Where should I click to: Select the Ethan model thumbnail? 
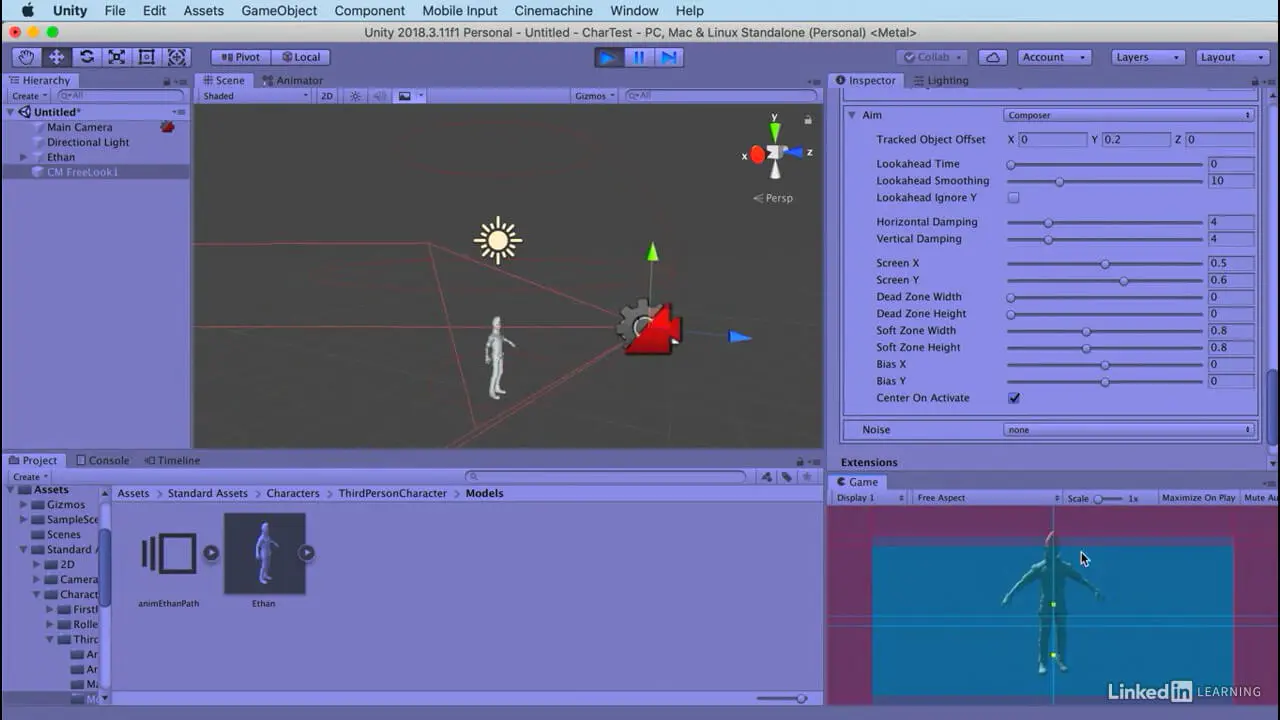click(x=264, y=553)
